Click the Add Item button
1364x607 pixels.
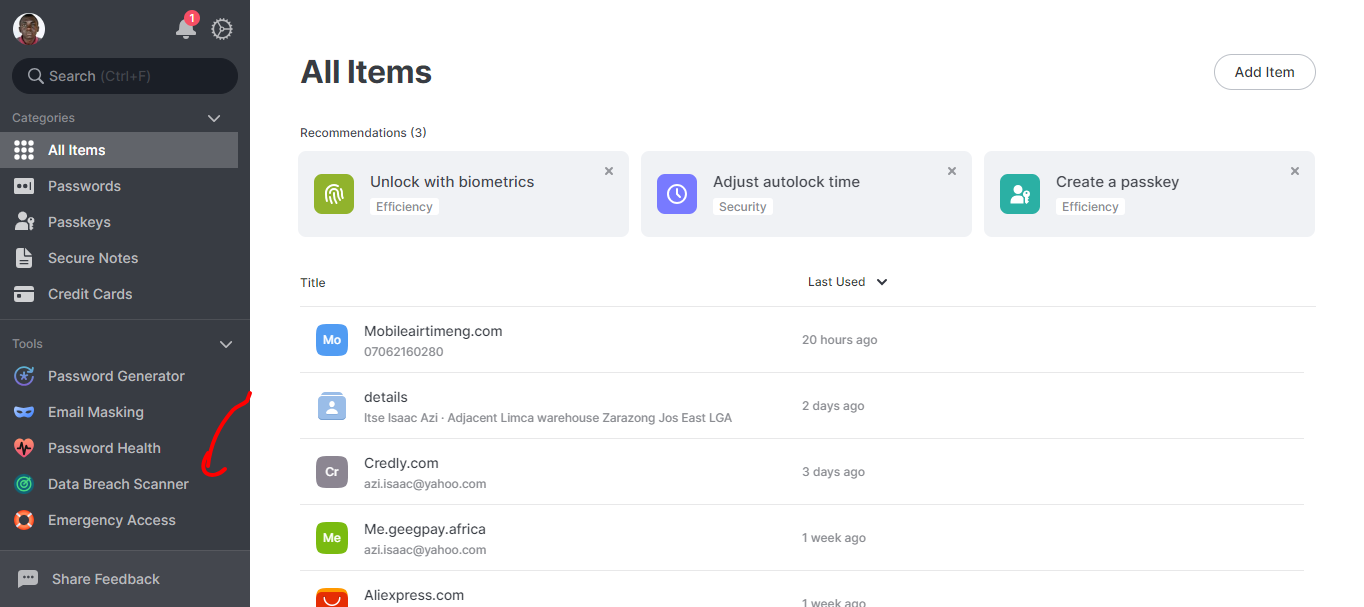(x=1264, y=72)
